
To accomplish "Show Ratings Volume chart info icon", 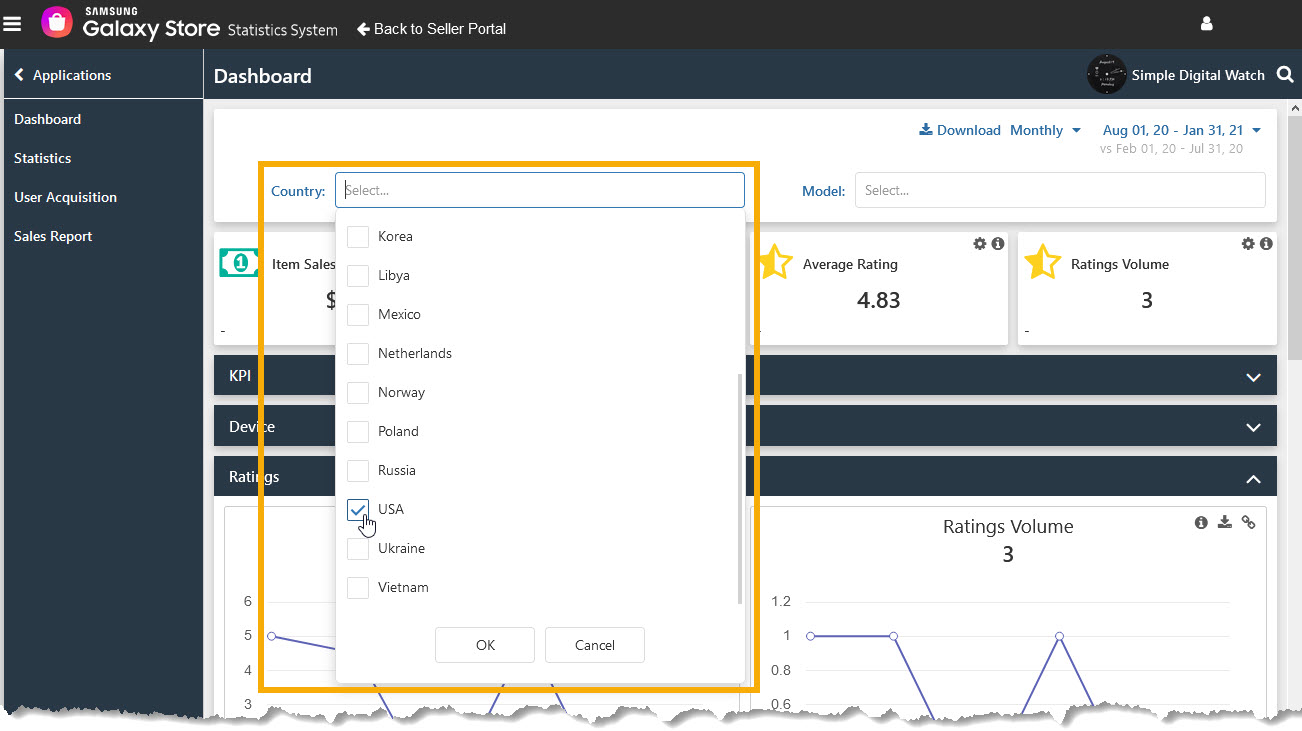I will (1202, 522).
